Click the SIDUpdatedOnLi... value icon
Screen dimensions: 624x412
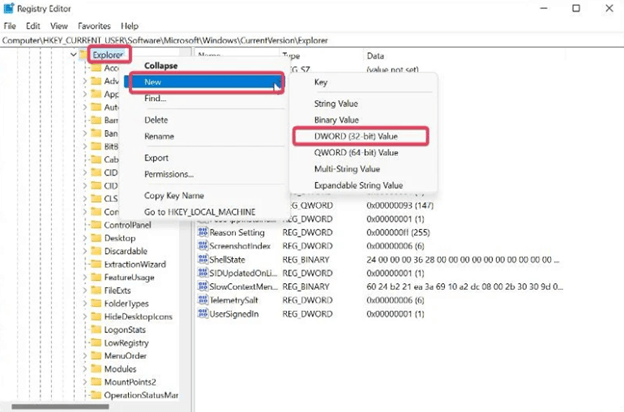203,273
